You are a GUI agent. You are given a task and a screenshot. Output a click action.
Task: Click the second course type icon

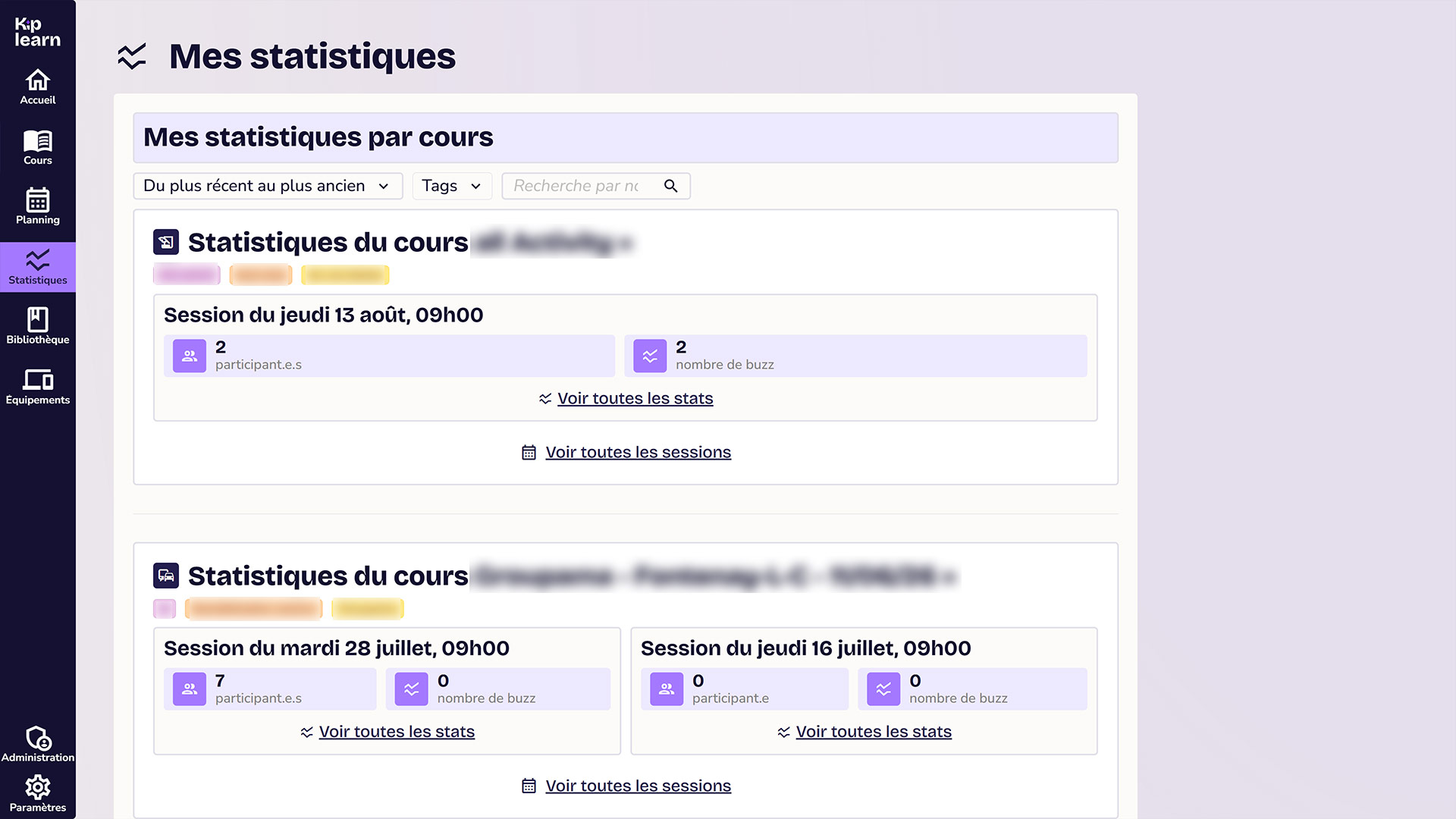pyautogui.click(x=166, y=576)
